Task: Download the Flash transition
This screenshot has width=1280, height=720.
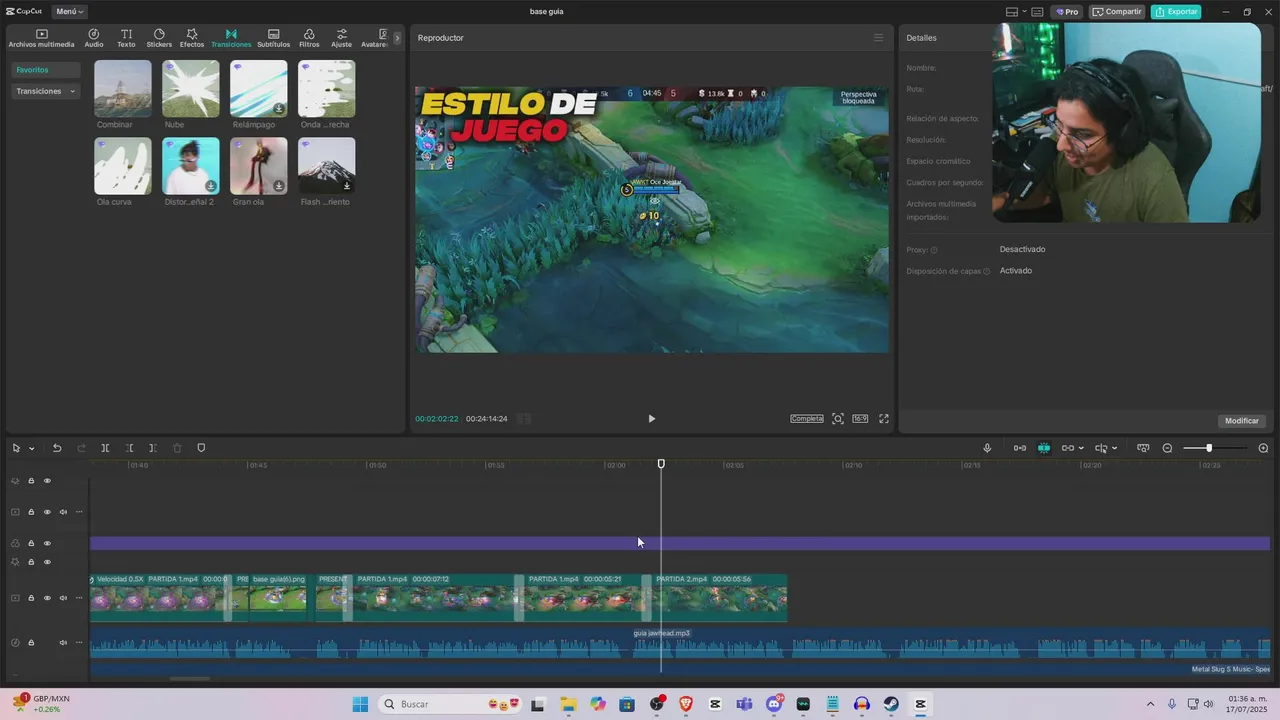Action: (x=347, y=186)
